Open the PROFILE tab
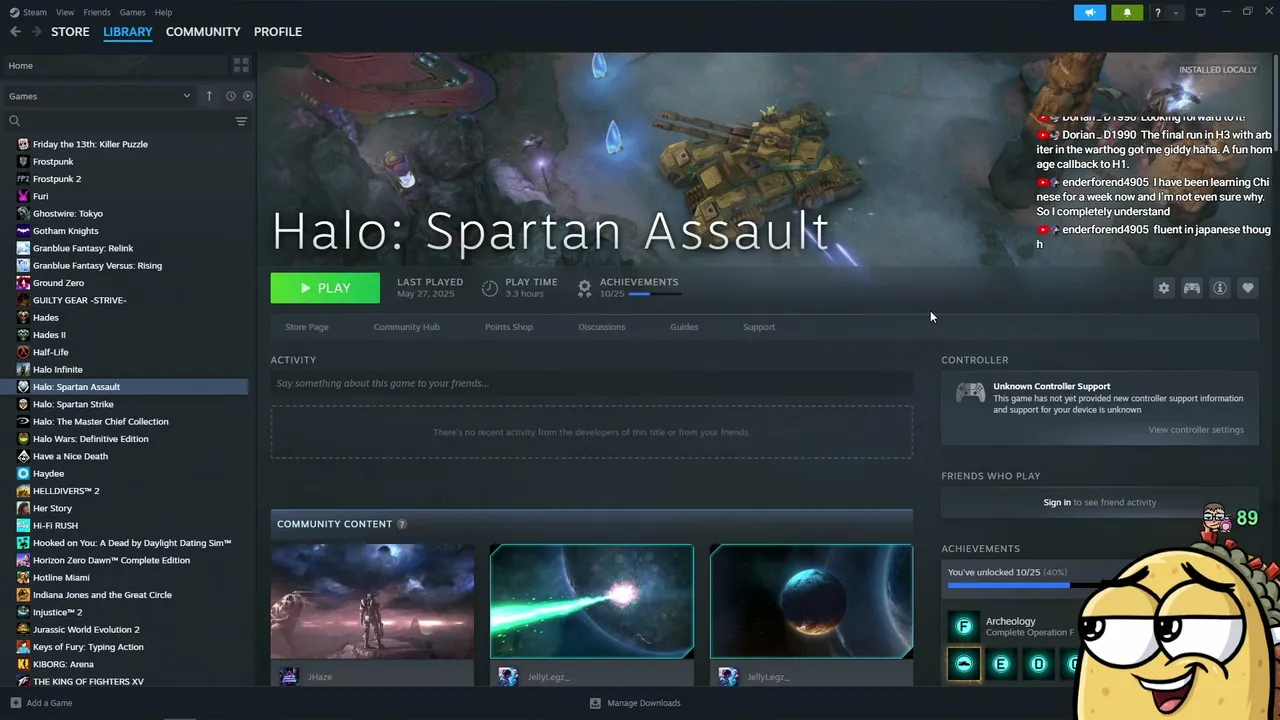1280x720 pixels. (278, 32)
